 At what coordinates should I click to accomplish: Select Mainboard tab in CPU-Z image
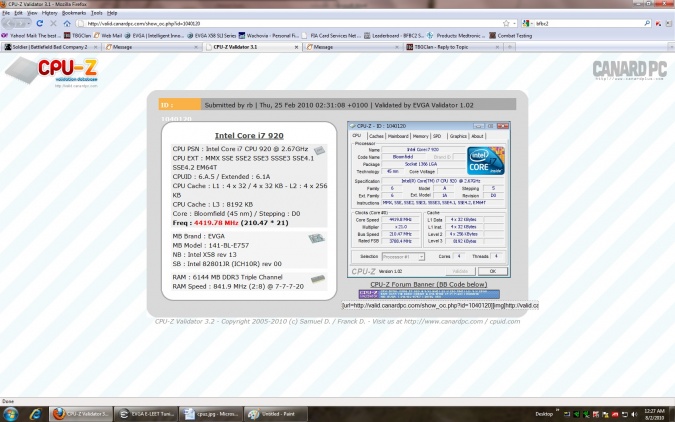point(398,136)
